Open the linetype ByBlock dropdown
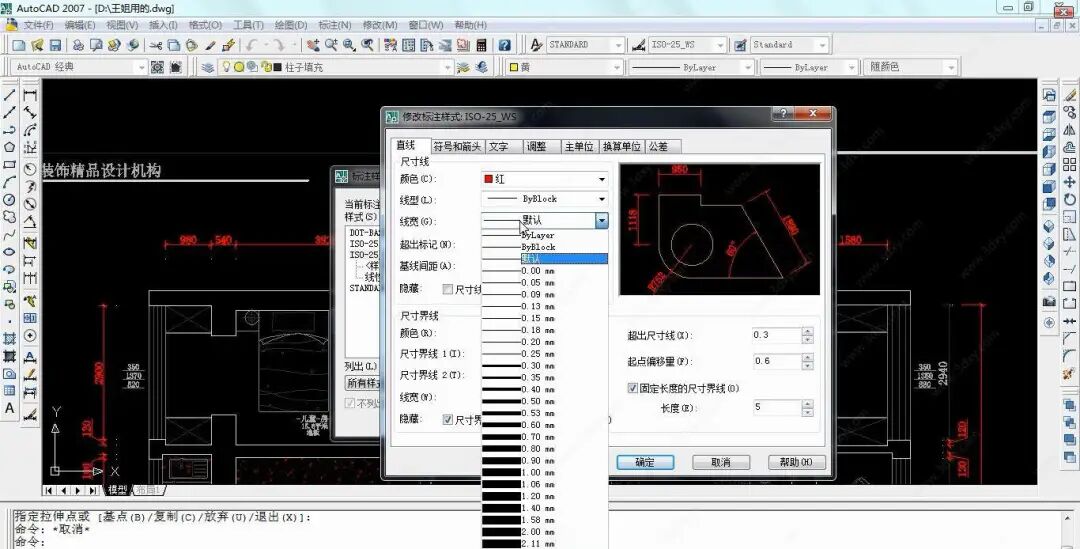 coord(545,199)
